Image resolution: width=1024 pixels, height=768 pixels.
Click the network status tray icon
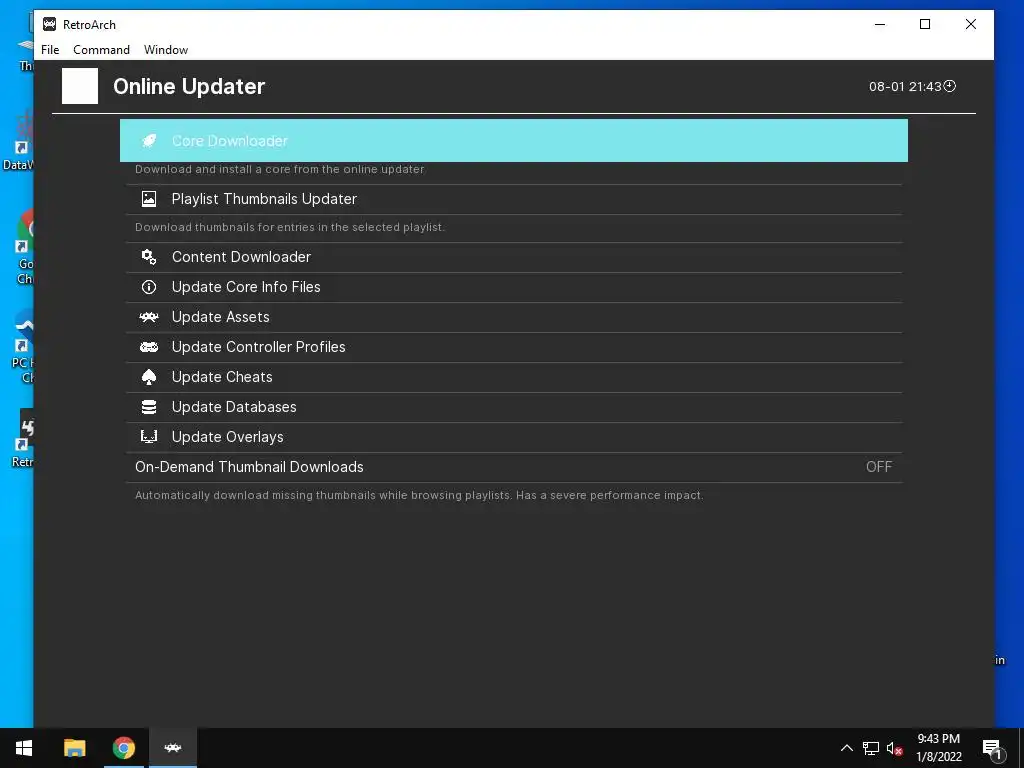(x=871, y=748)
